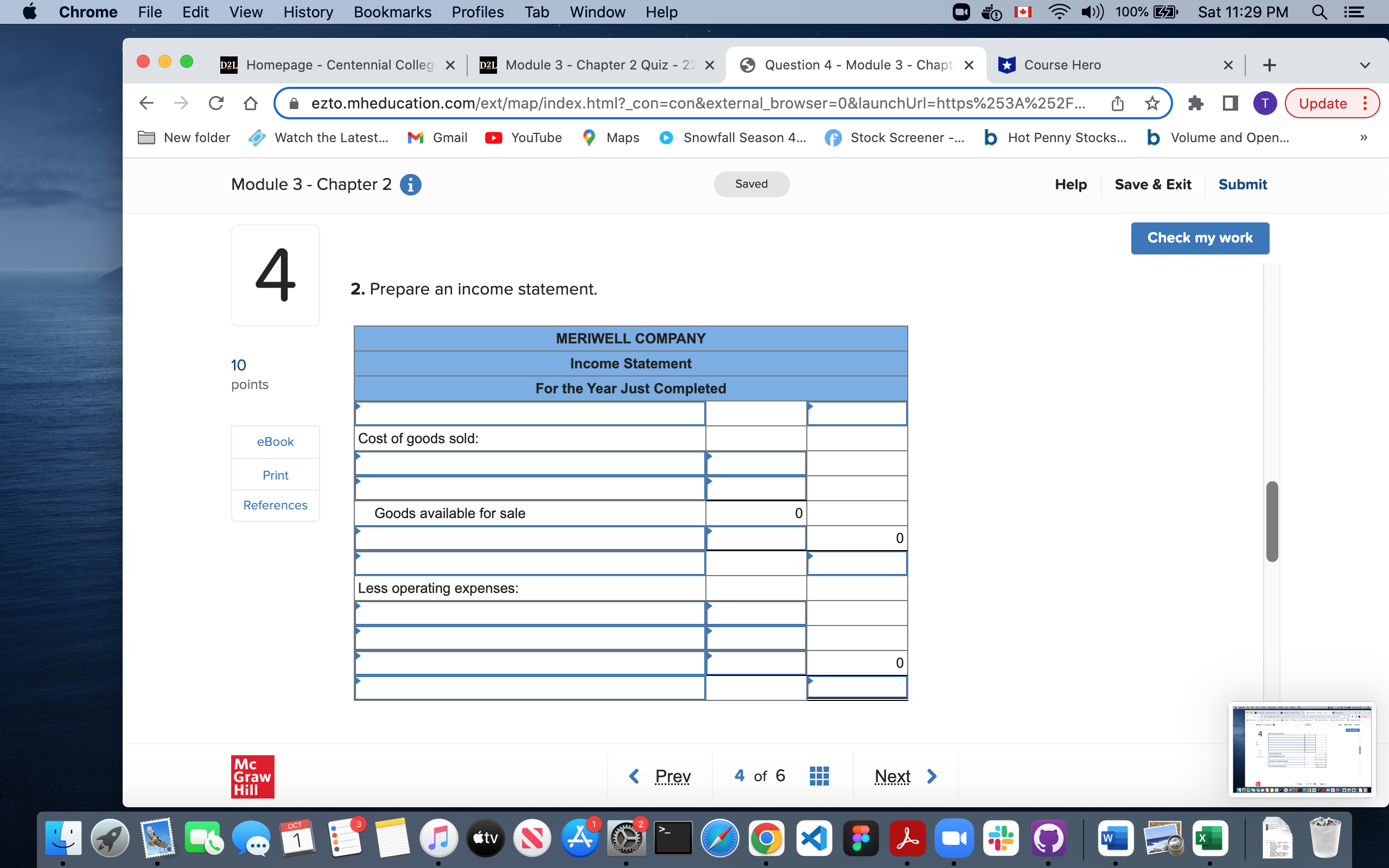The height and width of the screenshot is (868, 1389).
Task: Open the eBook link
Action: [x=275, y=442]
